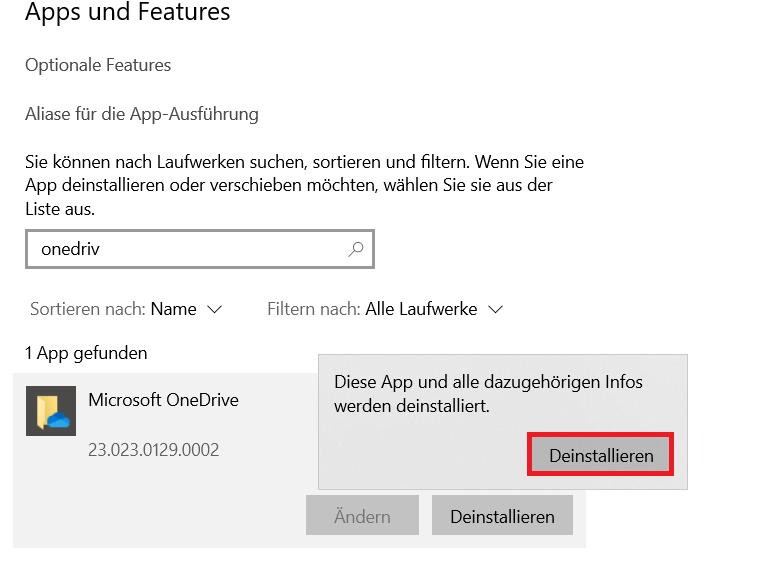This screenshot has width=770, height=562.
Task: Click Deinstallieren button beside Ändern
Action: [x=502, y=516]
